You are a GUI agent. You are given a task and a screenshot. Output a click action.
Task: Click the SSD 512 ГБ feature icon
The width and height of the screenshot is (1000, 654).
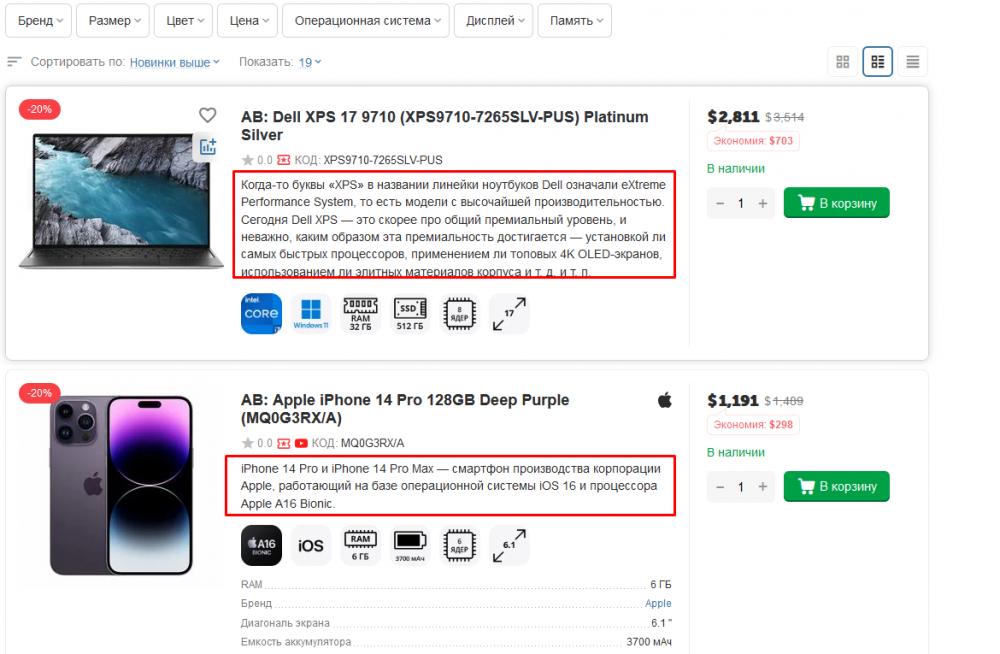point(410,313)
